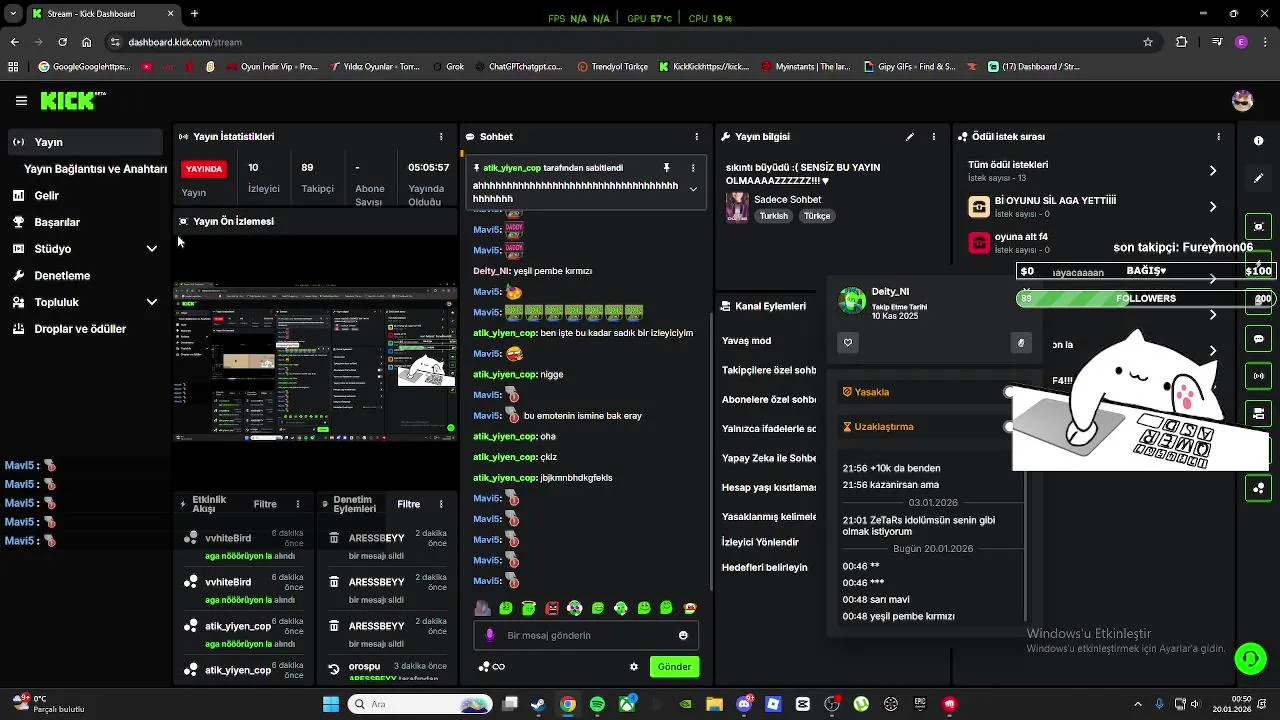Click the Türkçe tag

pyautogui.click(x=817, y=216)
